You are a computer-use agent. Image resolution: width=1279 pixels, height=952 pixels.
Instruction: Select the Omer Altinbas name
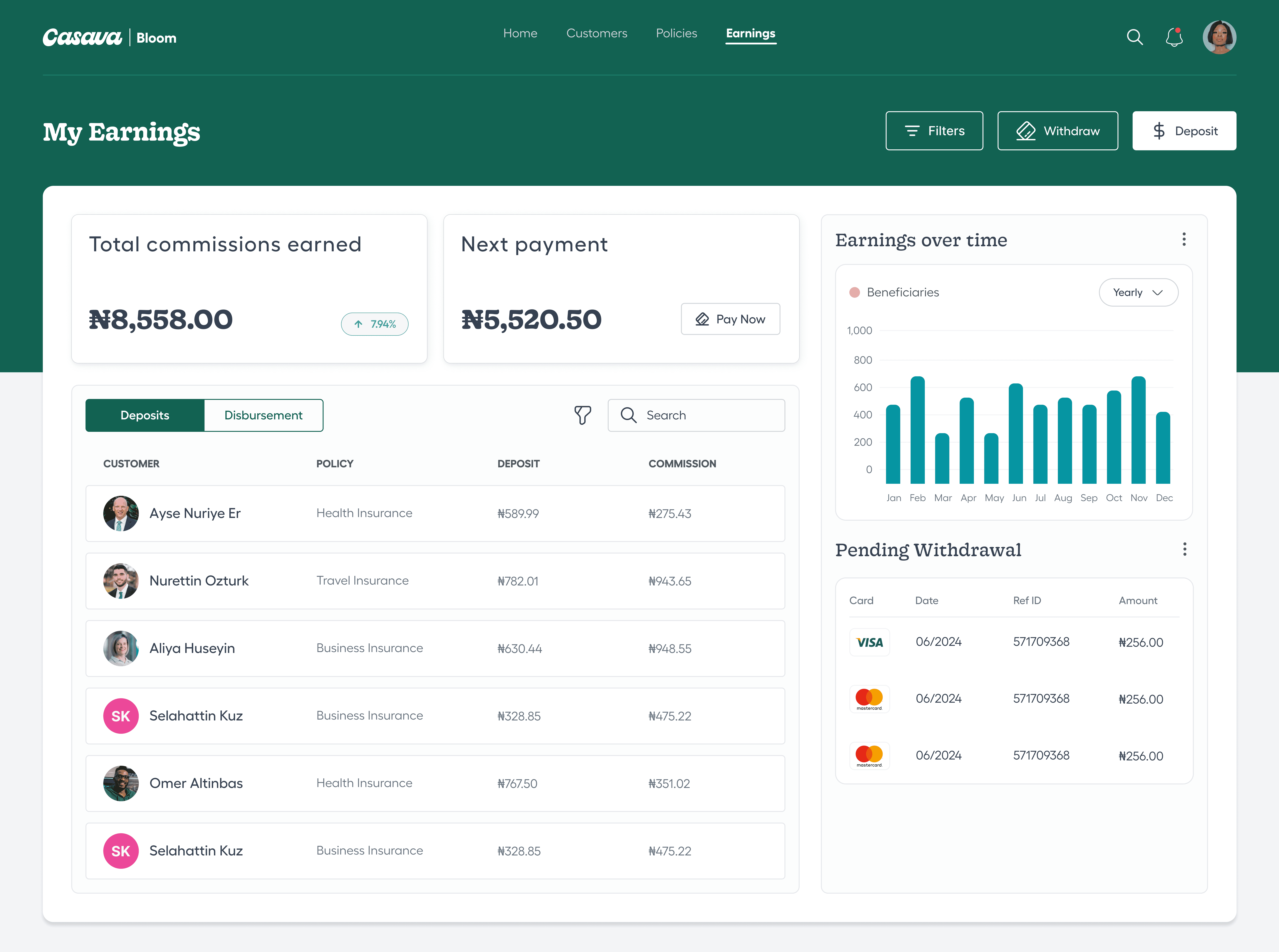196,783
